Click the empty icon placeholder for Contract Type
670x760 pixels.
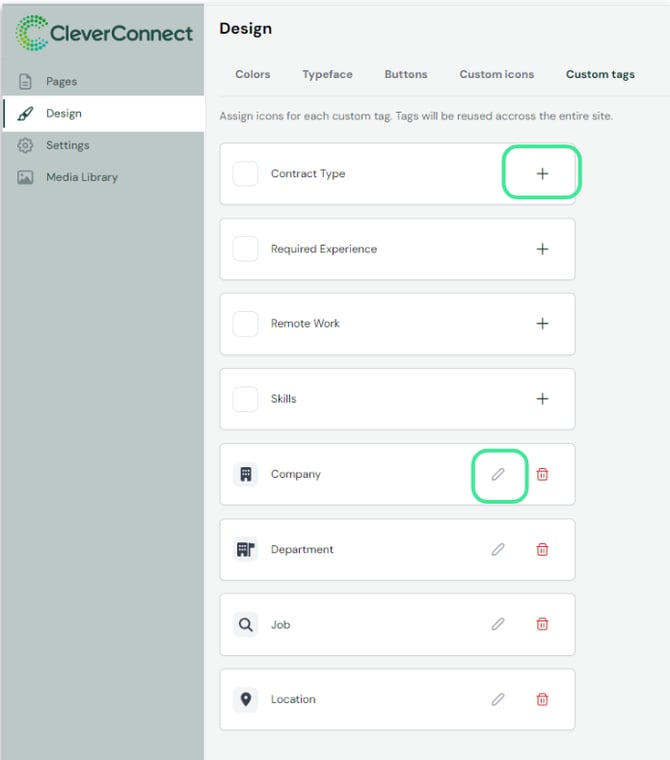[245, 174]
